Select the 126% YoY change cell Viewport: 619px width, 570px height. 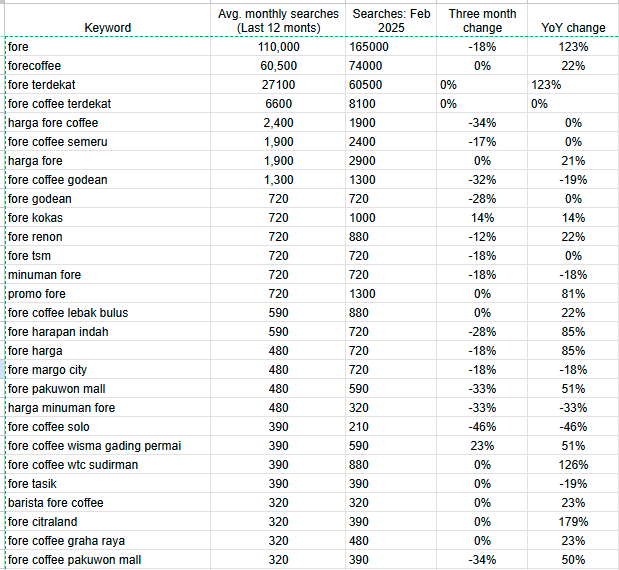point(573,465)
